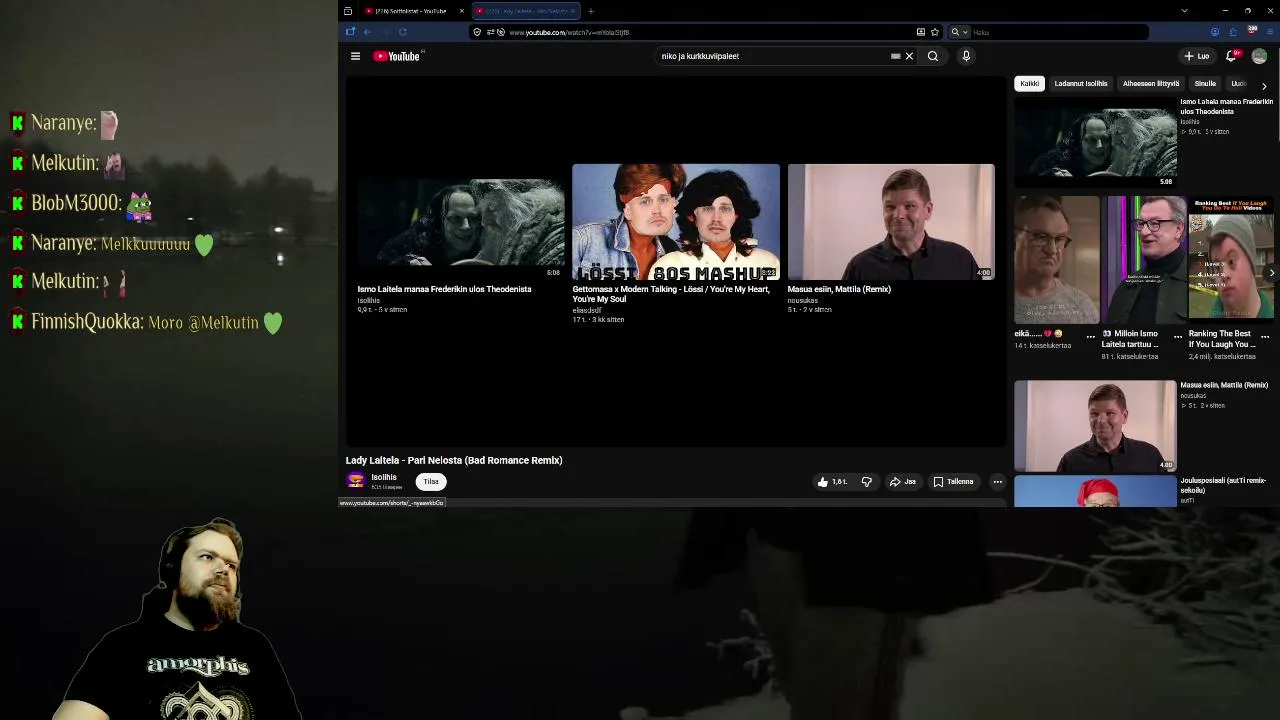Bookmark page with star icon
1280x720 pixels.
(935, 32)
